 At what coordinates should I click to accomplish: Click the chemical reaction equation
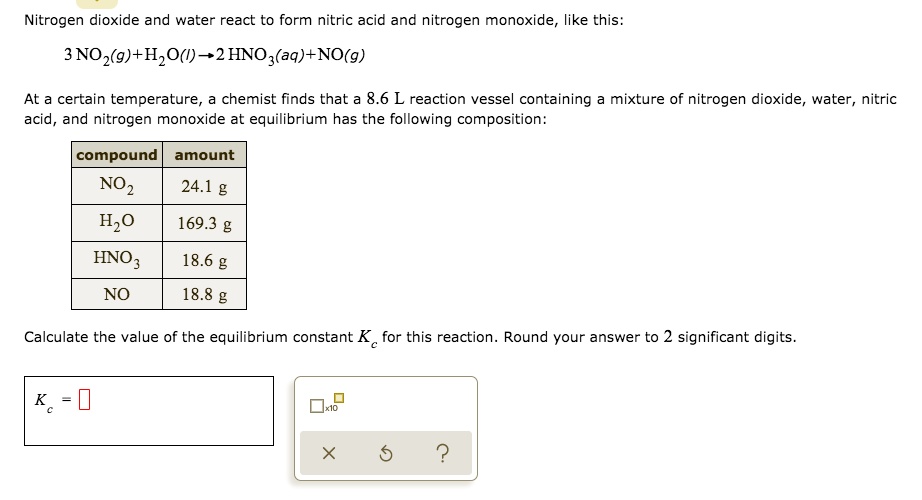pyautogui.click(x=215, y=55)
